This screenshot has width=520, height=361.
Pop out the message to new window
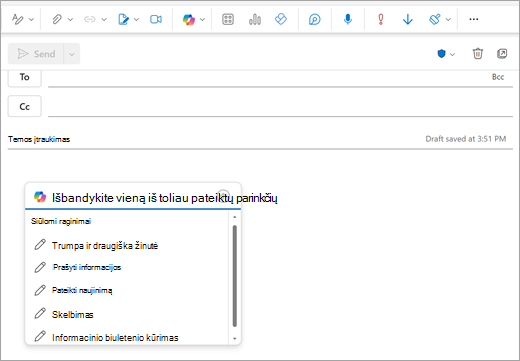[x=502, y=53]
